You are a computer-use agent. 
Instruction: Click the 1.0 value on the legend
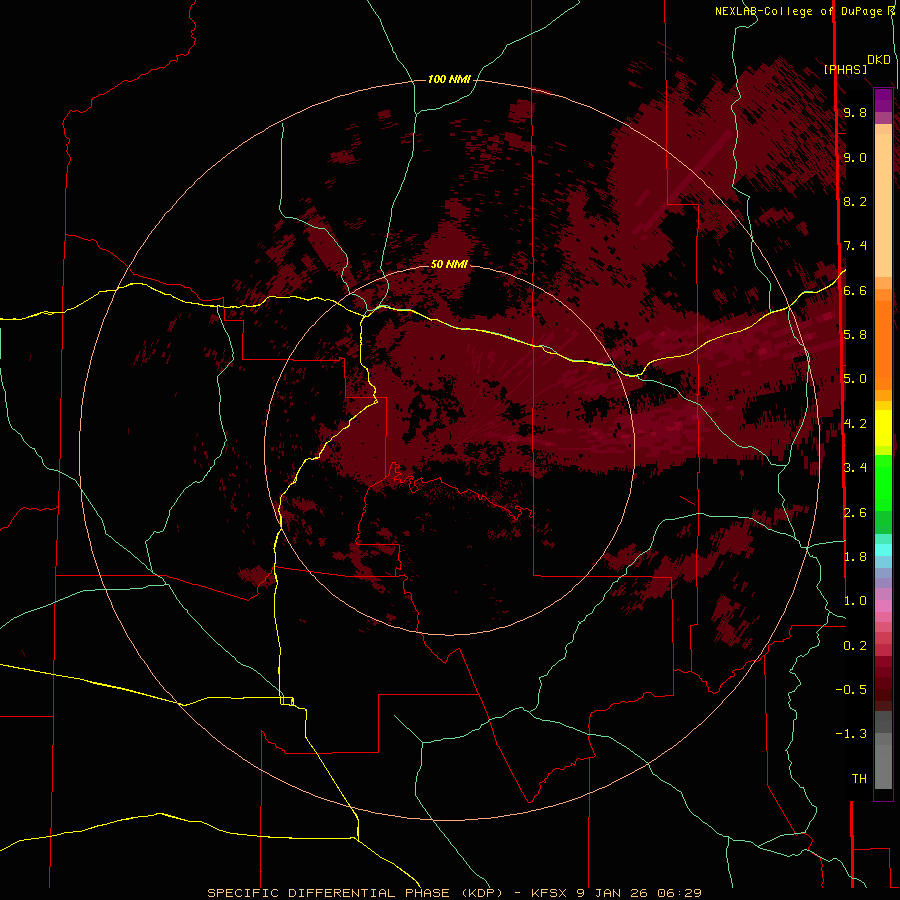tap(855, 601)
